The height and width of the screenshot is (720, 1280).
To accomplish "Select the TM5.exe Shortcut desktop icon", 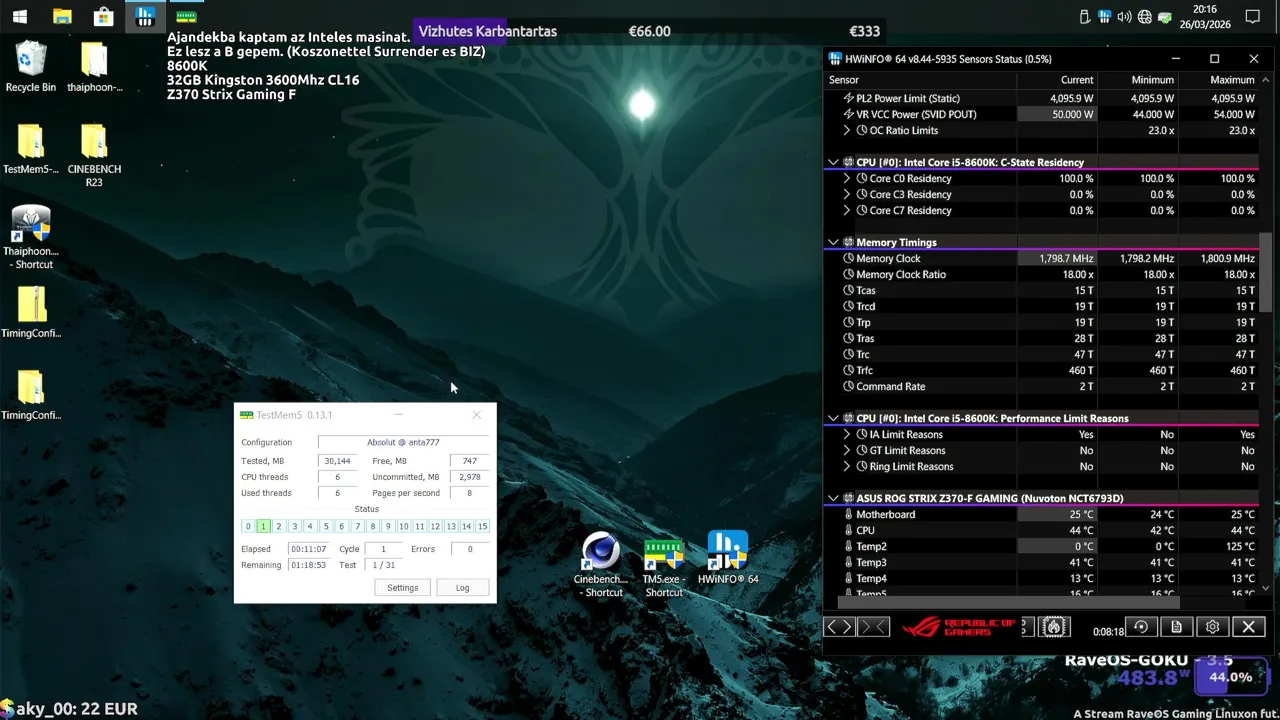I will click(x=664, y=566).
